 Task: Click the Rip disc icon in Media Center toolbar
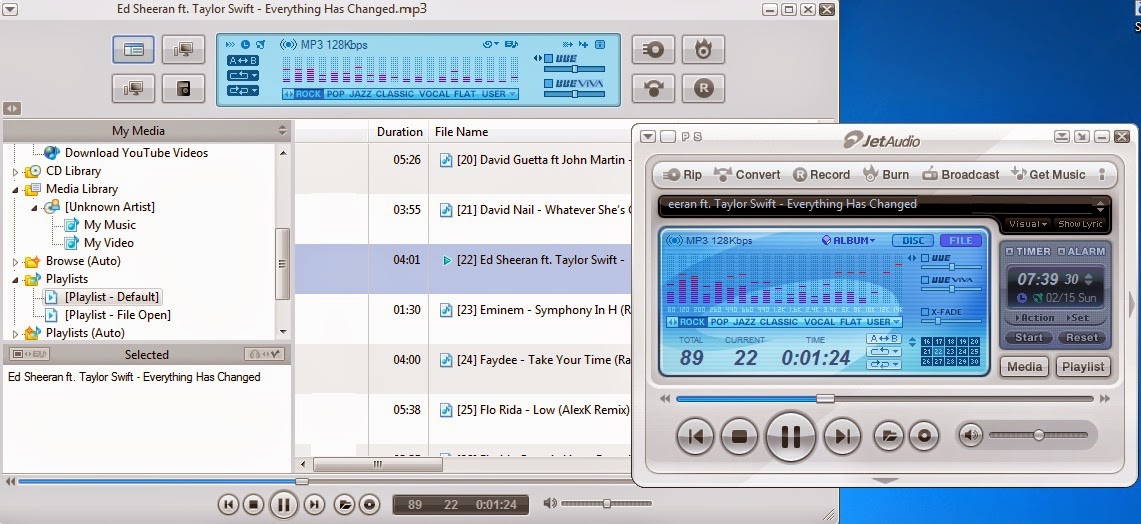653,49
